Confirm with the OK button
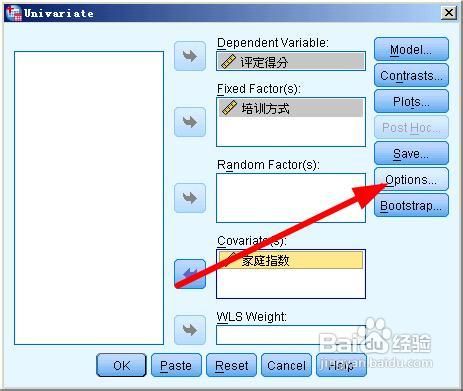 (x=121, y=365)
